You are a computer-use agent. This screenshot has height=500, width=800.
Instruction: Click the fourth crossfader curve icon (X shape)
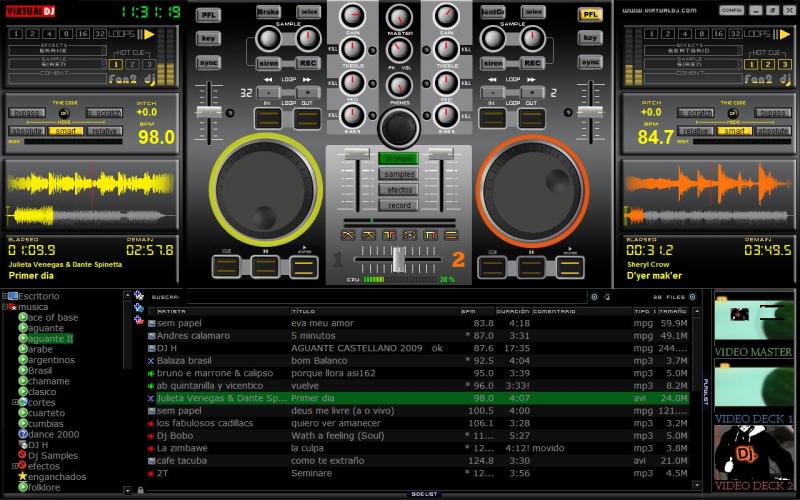410,235
